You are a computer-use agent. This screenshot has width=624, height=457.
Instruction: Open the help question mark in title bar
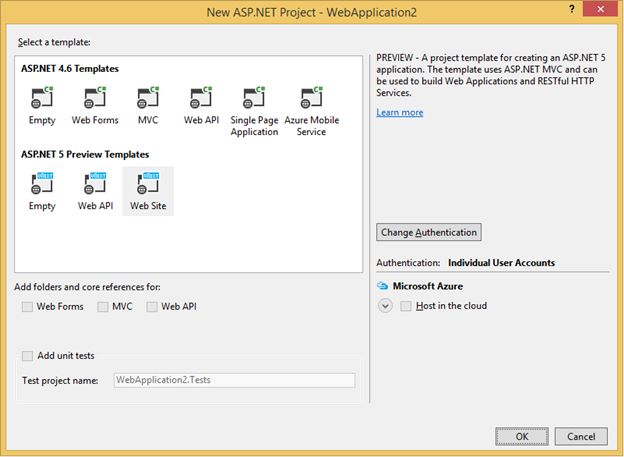[x=571, y=9]
